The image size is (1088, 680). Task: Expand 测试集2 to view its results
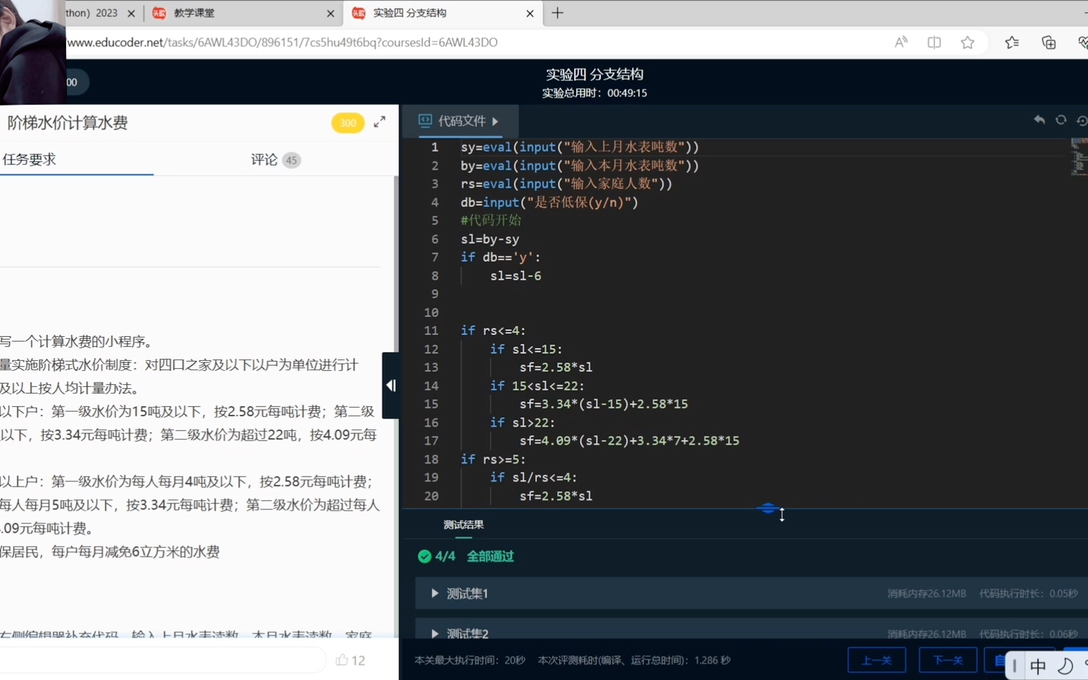[462, 633]
